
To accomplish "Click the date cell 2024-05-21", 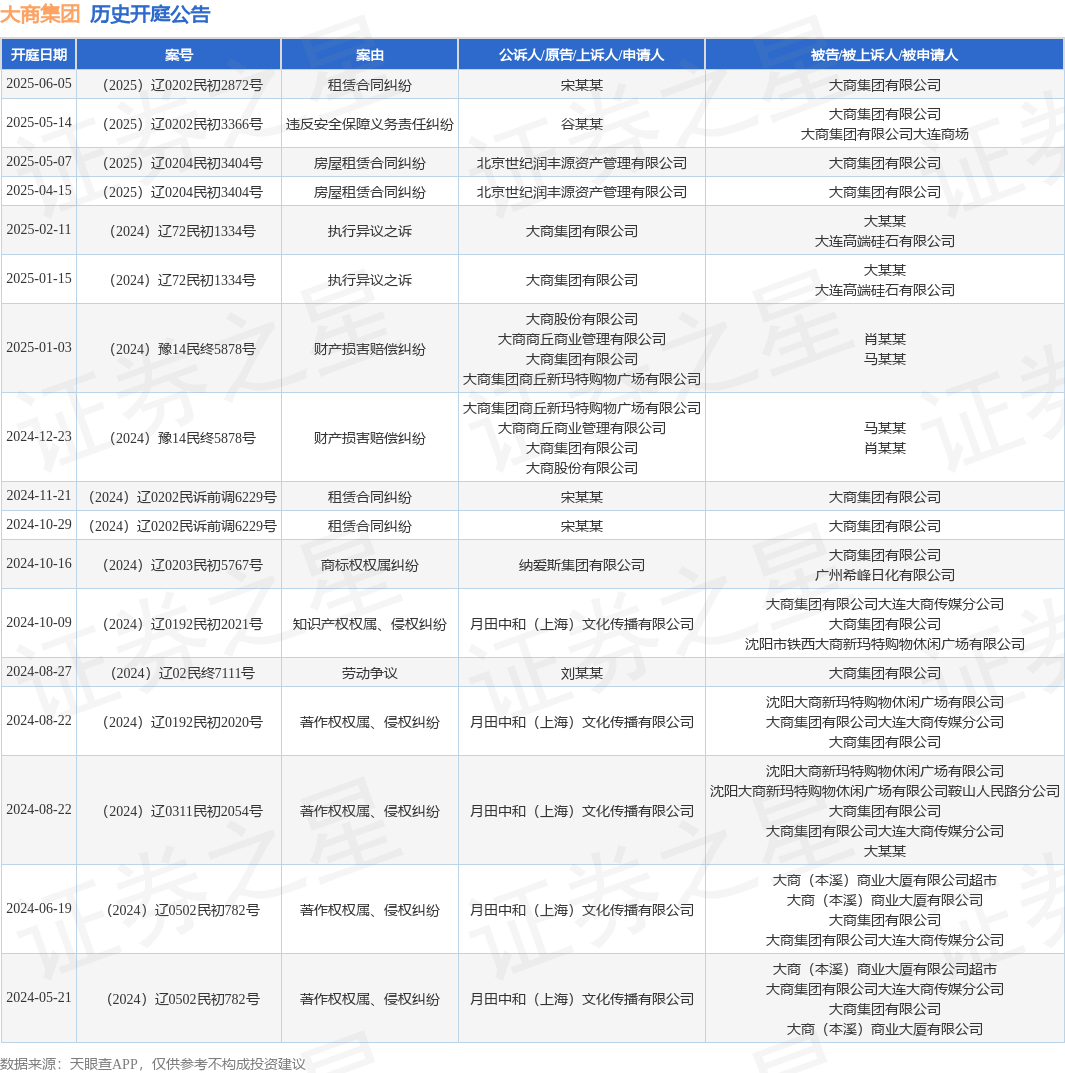I will click(x=39, y=997).
